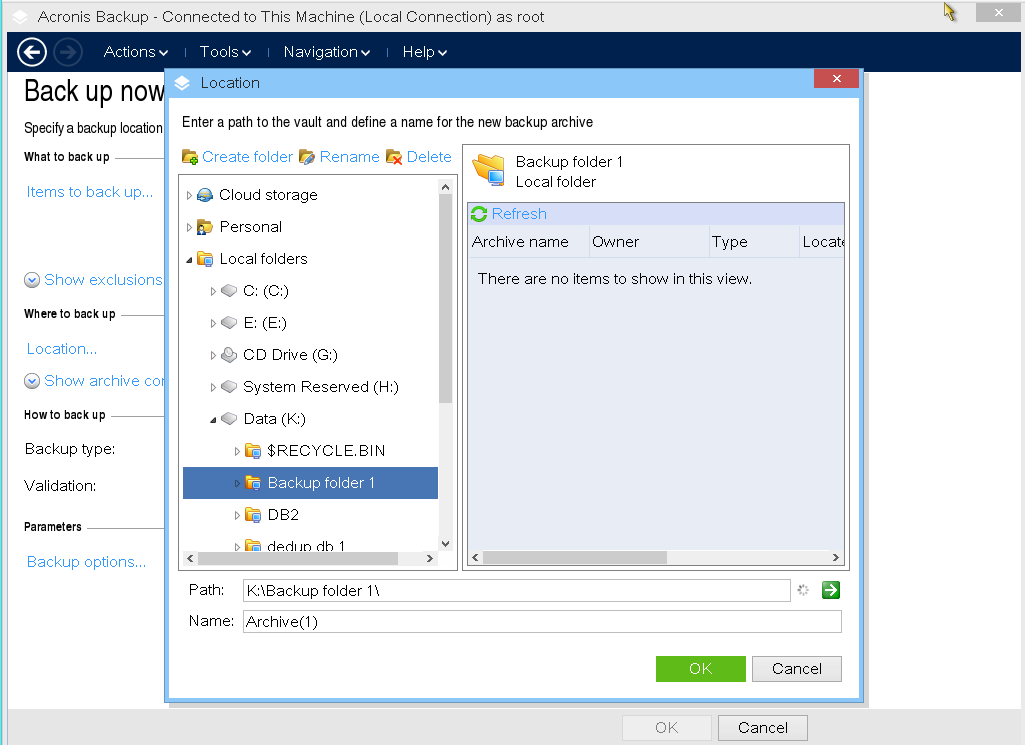Click the Acronis Backup app icon in title bar
This screenshot has height=745, width=1025.
[20, 17]
